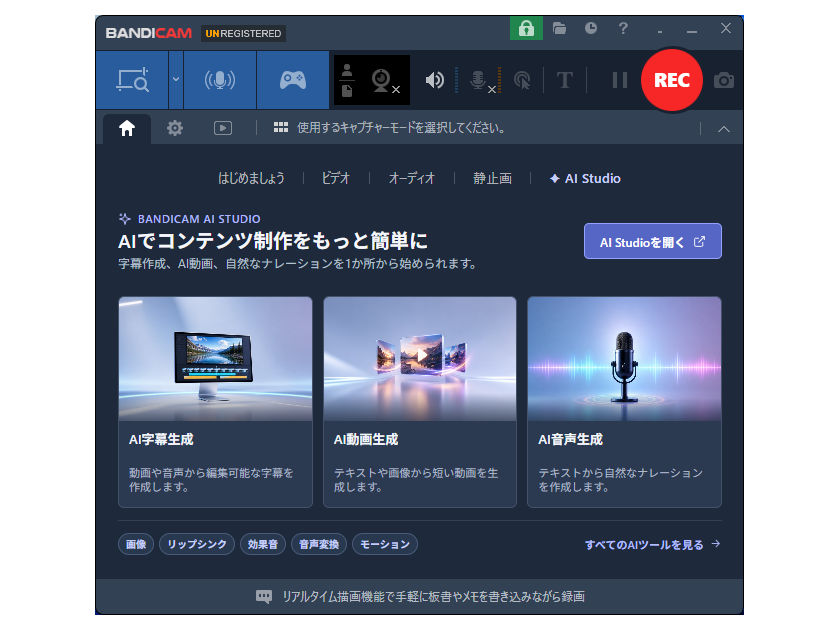
Task: Open the AI字幕生成 card thumbnail
Action: [x=215, y=359]
